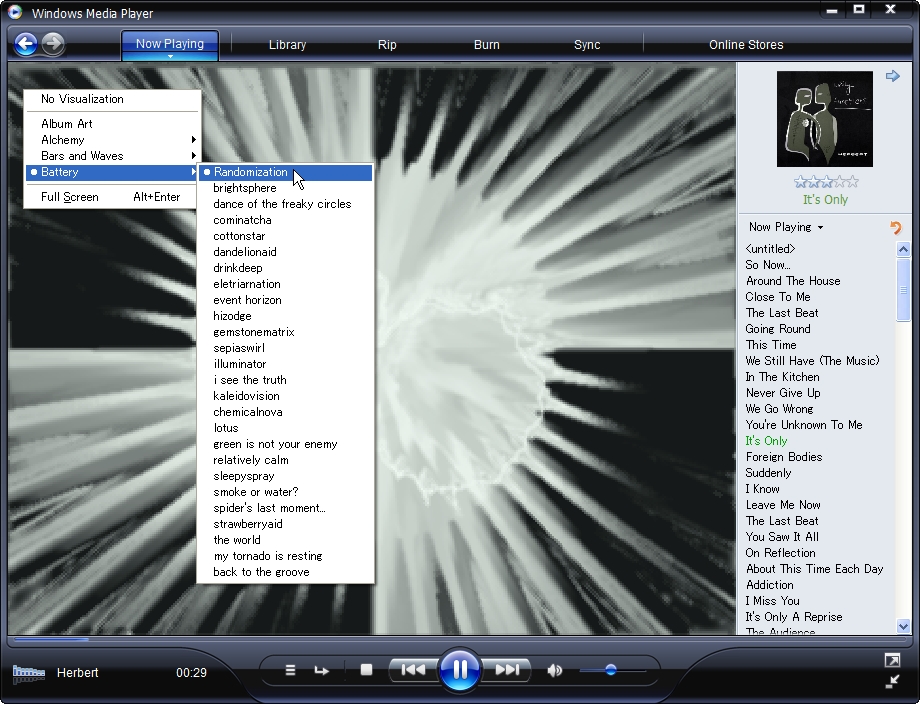Open the playlist options icon beside shuffle

pyautogui.click(x=290, y=670)
